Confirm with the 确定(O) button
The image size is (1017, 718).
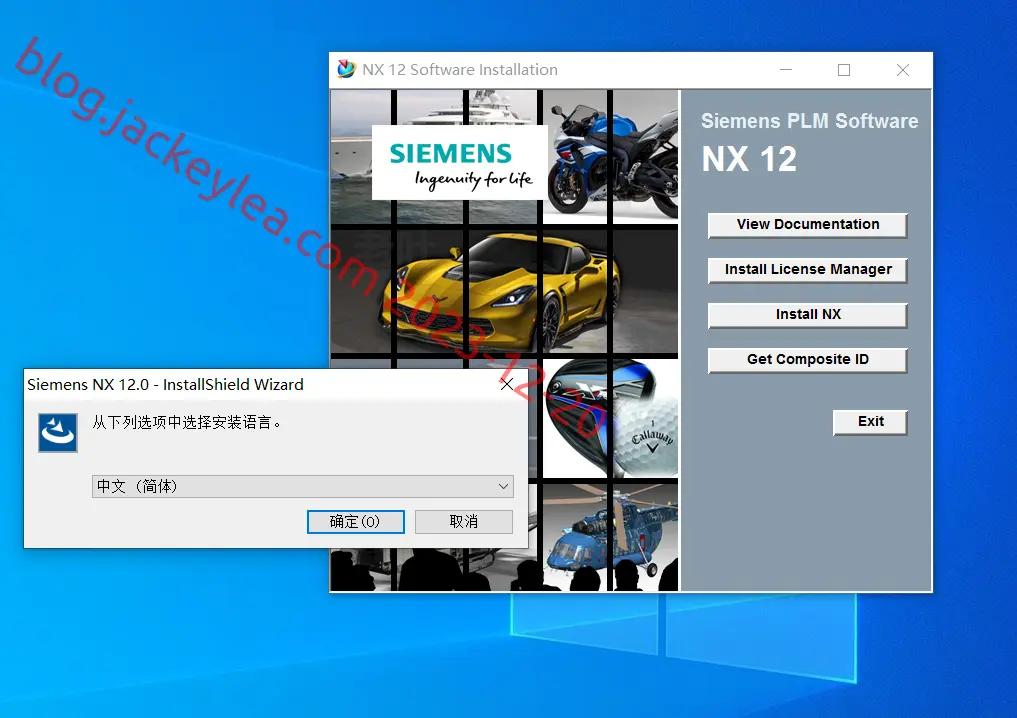tap(355, 521)
